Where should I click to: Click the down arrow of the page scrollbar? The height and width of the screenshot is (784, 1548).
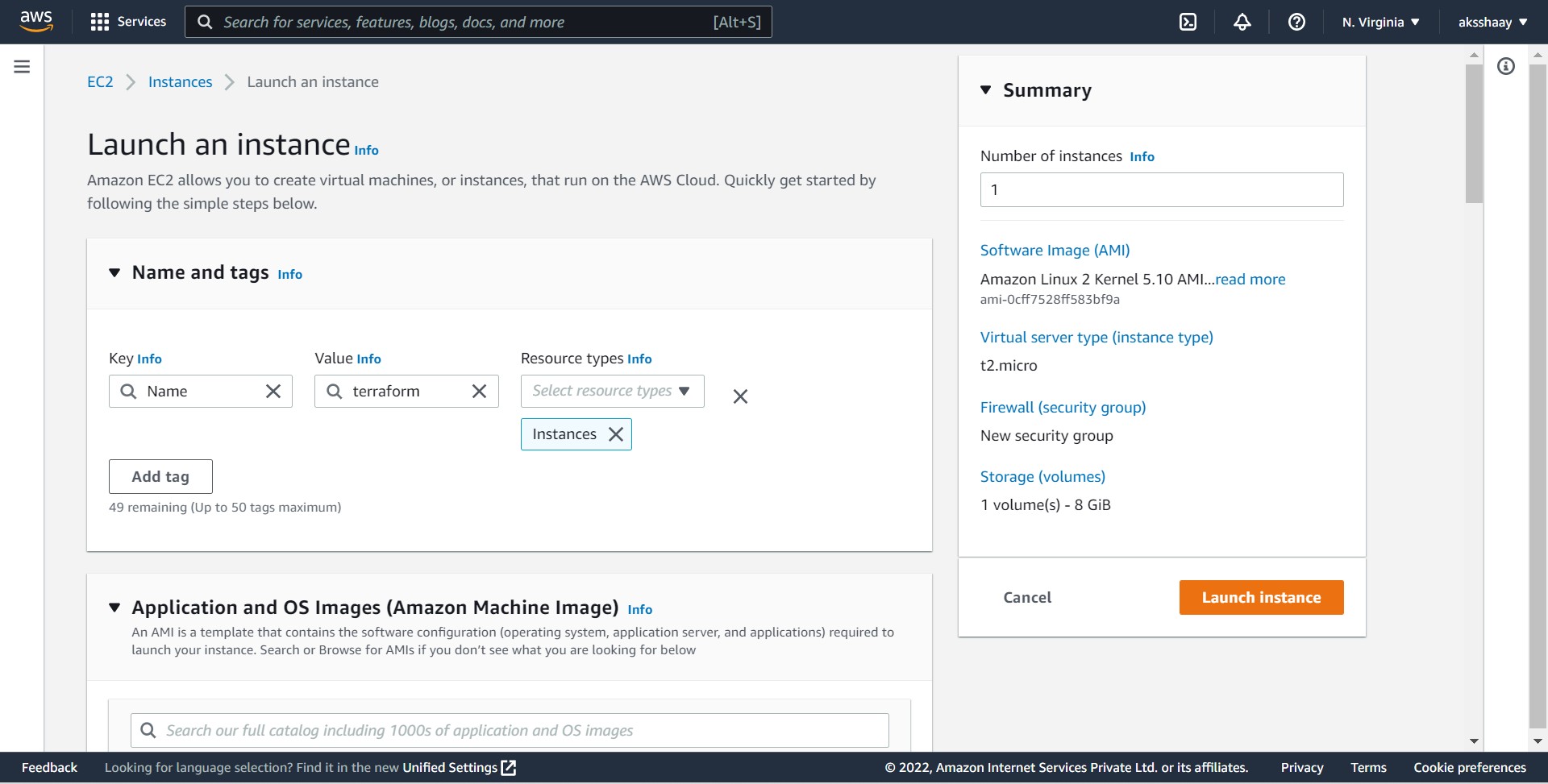click(x=1475, y=740)
